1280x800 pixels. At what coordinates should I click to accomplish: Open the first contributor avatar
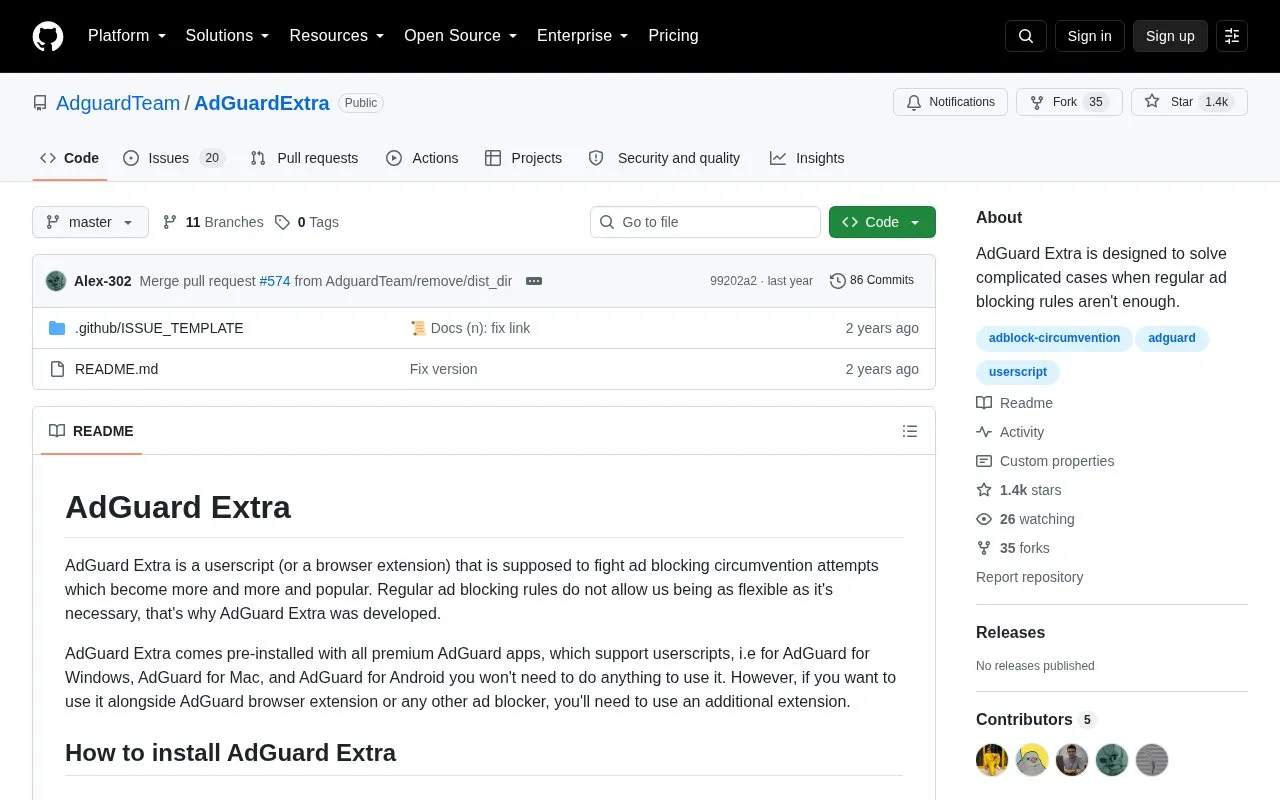[992, 760]
